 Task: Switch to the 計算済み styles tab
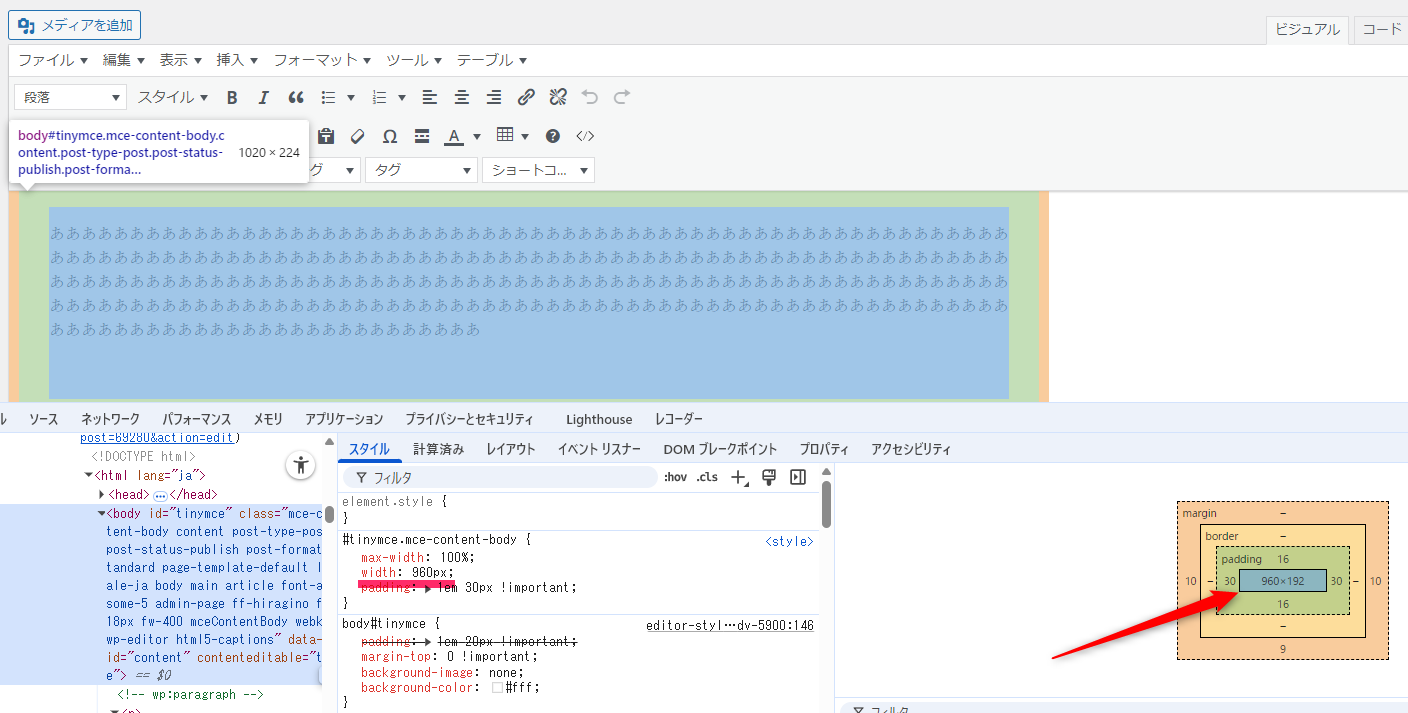click(x=439, y=449)
